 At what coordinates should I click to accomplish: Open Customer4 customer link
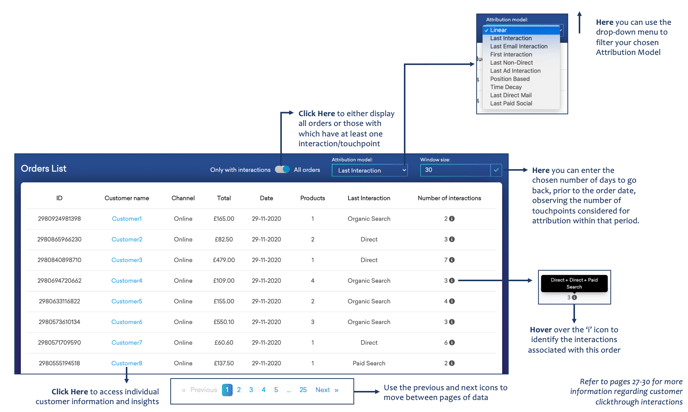tap(127, 281)
